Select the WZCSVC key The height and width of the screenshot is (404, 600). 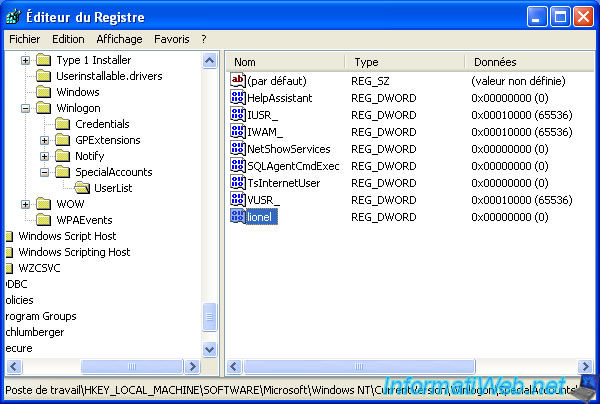coord(39,269)
